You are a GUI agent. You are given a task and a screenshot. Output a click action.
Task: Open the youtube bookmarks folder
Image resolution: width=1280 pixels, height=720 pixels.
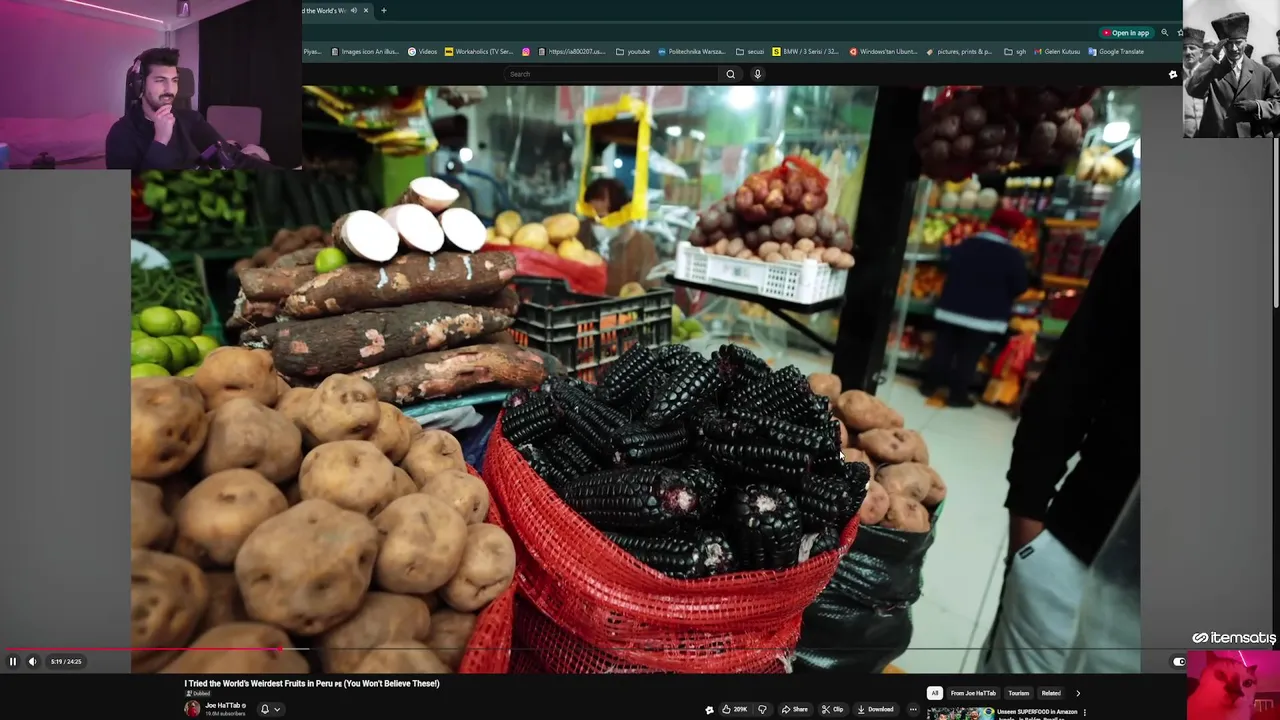tap(633, 52)
